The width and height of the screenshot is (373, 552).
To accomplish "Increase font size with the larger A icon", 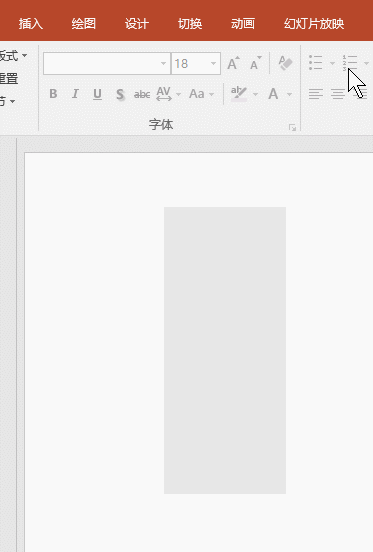I will pyautogui.click(x=233, y=63).
